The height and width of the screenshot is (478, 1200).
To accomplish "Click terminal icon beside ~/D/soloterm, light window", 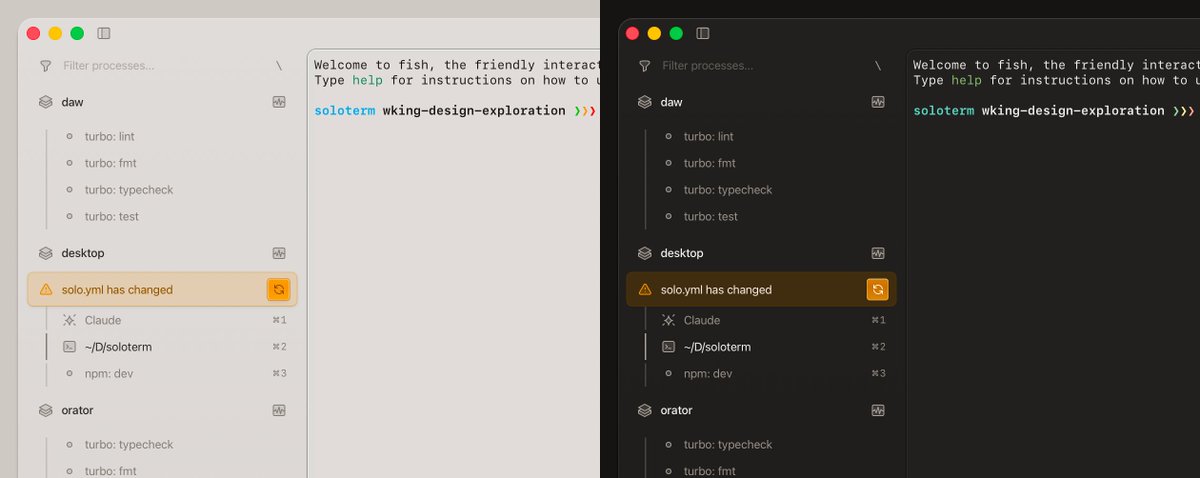I will click(69, 347).
